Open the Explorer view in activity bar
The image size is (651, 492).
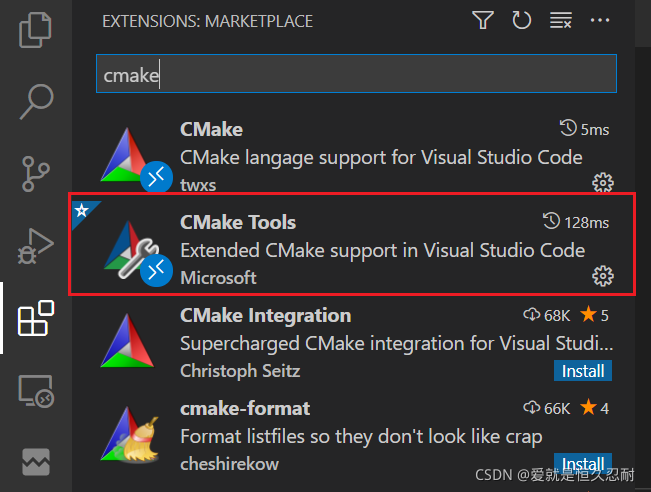[x=36, y=29]
